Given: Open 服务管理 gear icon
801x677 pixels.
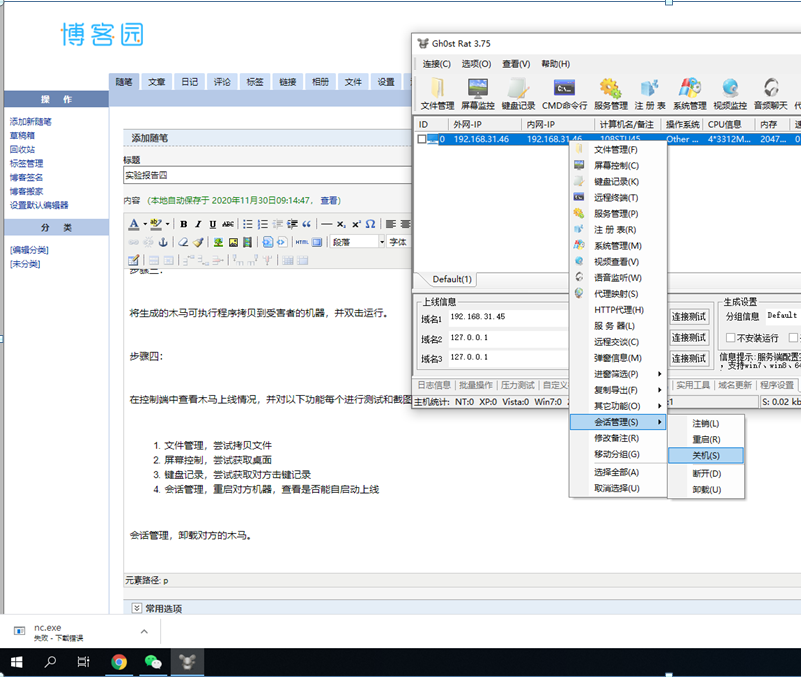Looking at the screenshot, I should [x=610, y=94].
